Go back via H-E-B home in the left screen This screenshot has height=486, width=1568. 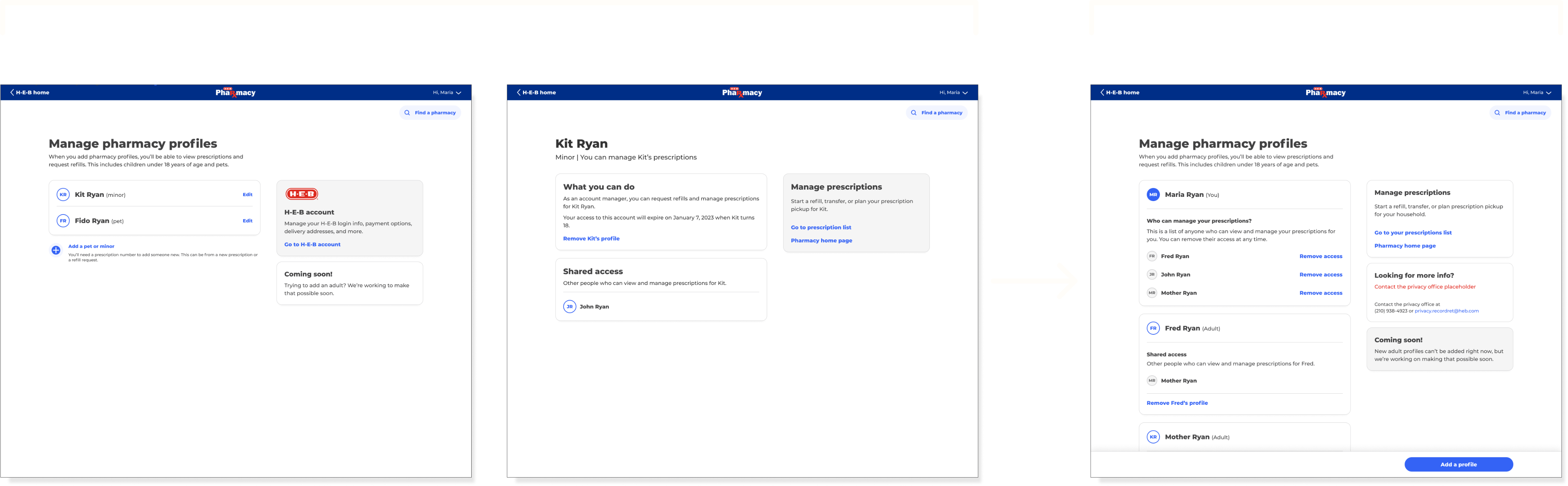tap(30, 93)
